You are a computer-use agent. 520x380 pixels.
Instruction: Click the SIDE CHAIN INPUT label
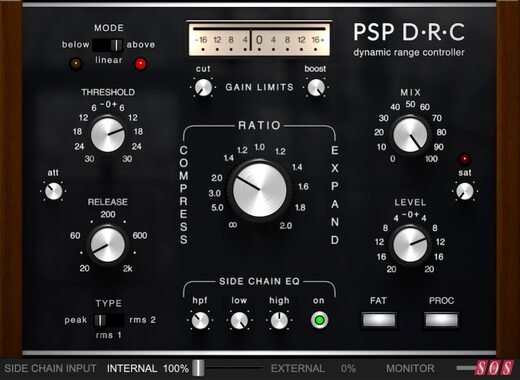pyautogui.click(x=50, y=368)
